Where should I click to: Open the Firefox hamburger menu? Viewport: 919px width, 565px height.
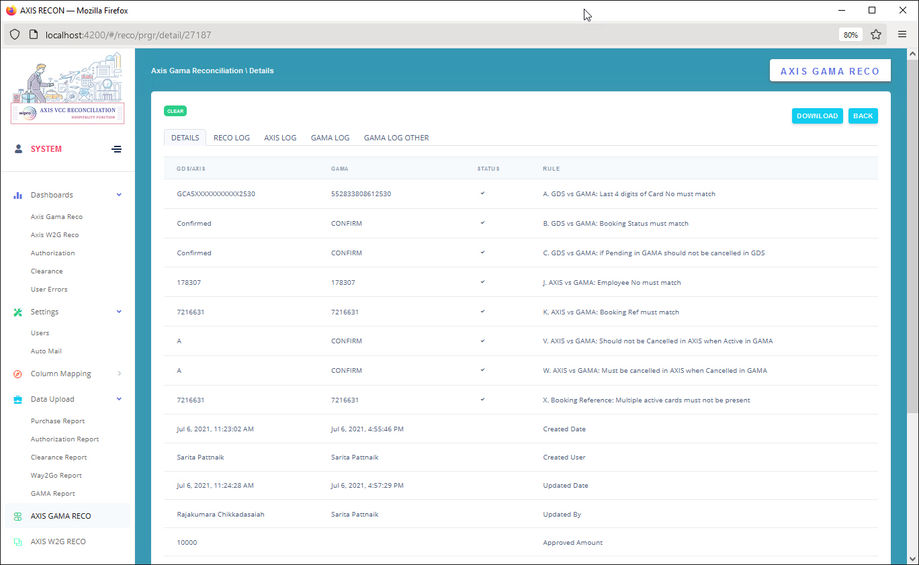pos(902,35)
